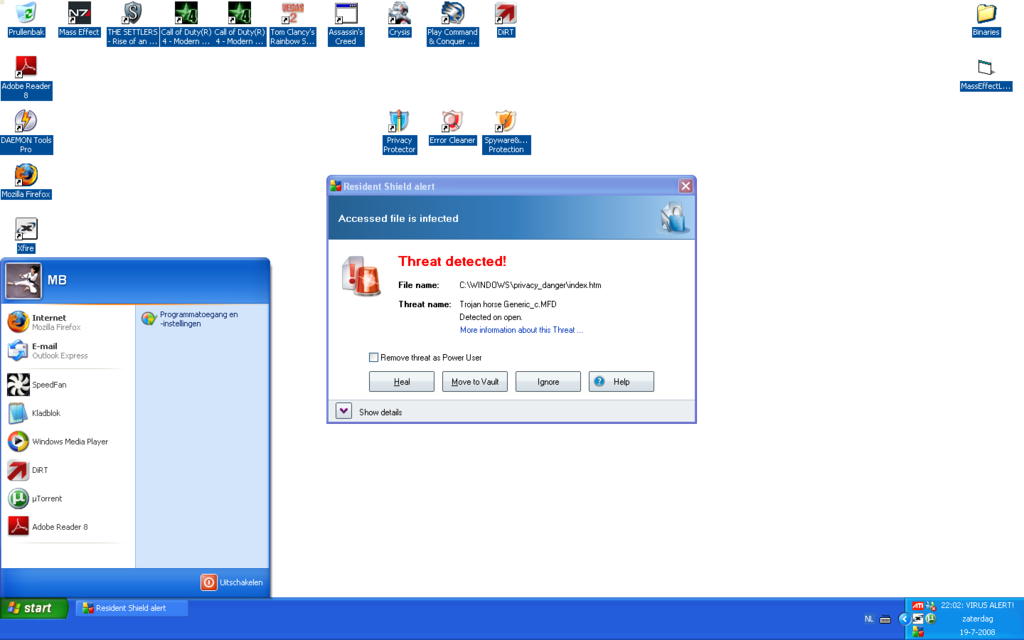Select the MassEffectL... desktop icon
This screenshot has height=640, width=1024.
point(985,74)
